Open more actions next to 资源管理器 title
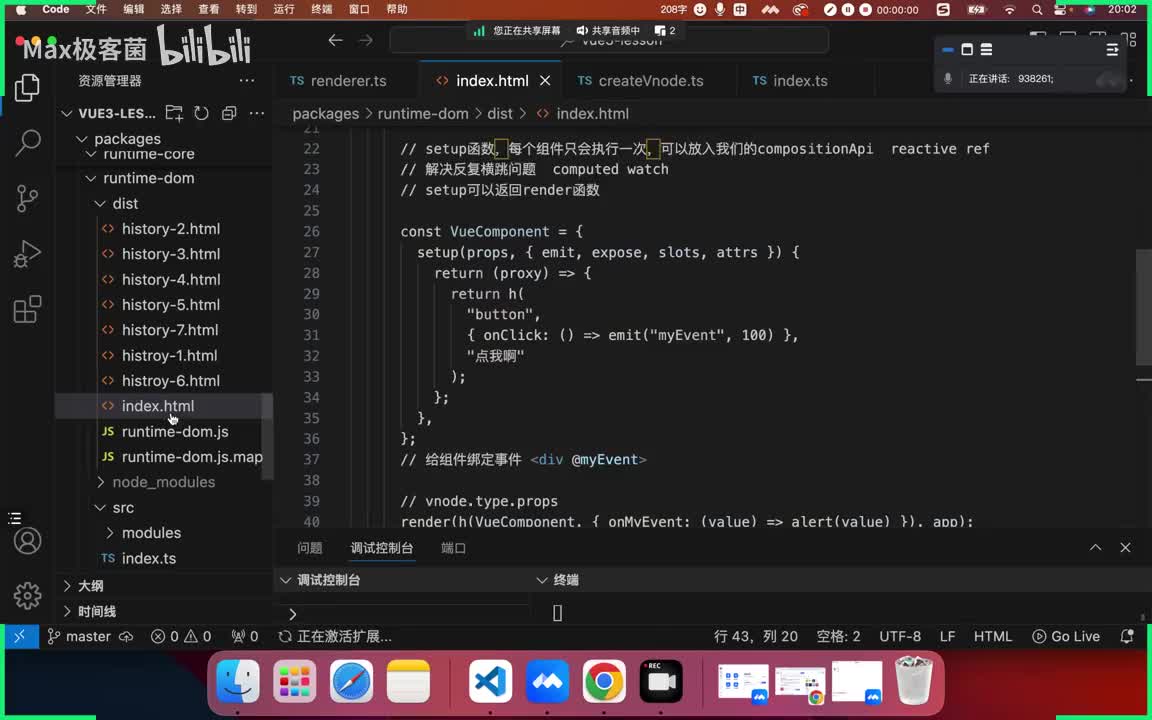The width and height of the screenshot is (1152, 720). point(247,81)
